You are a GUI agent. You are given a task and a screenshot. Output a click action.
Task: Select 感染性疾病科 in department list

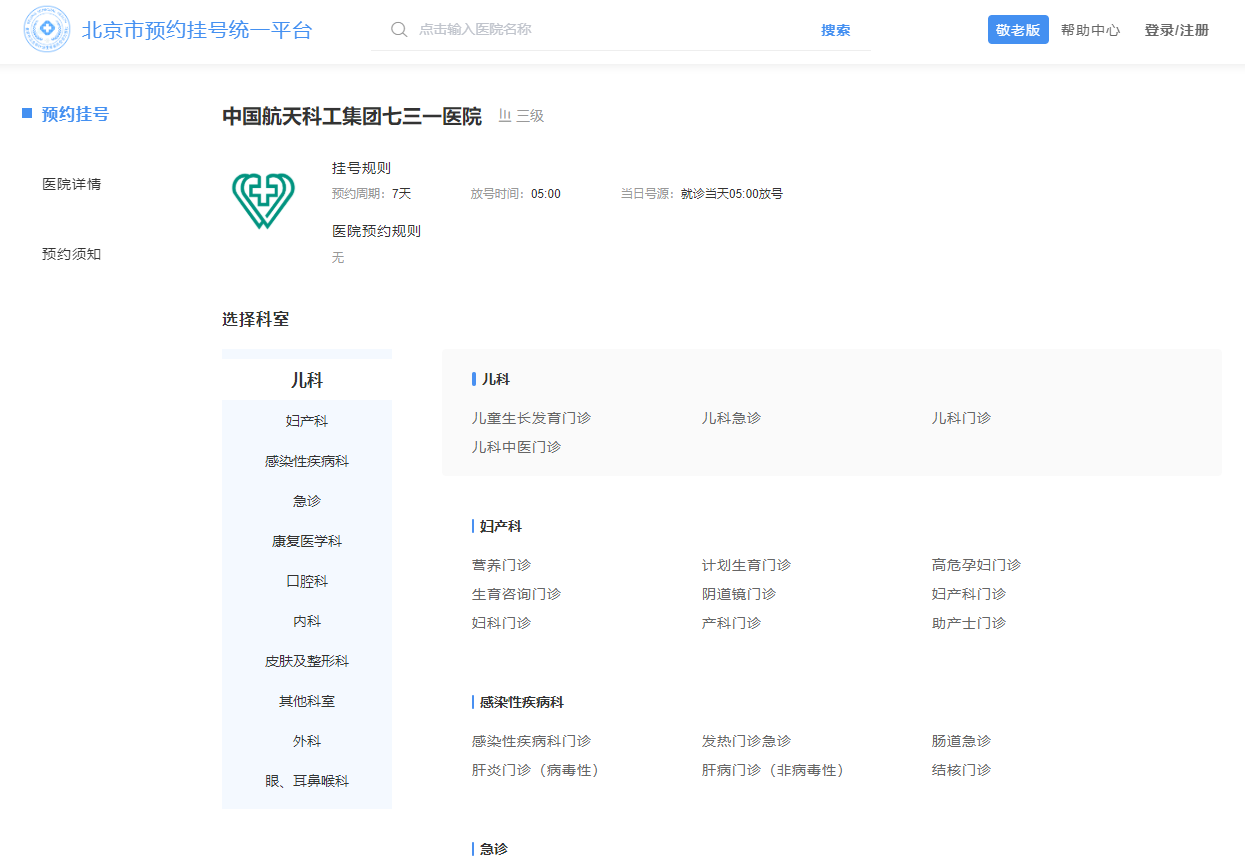click(307, 461)
